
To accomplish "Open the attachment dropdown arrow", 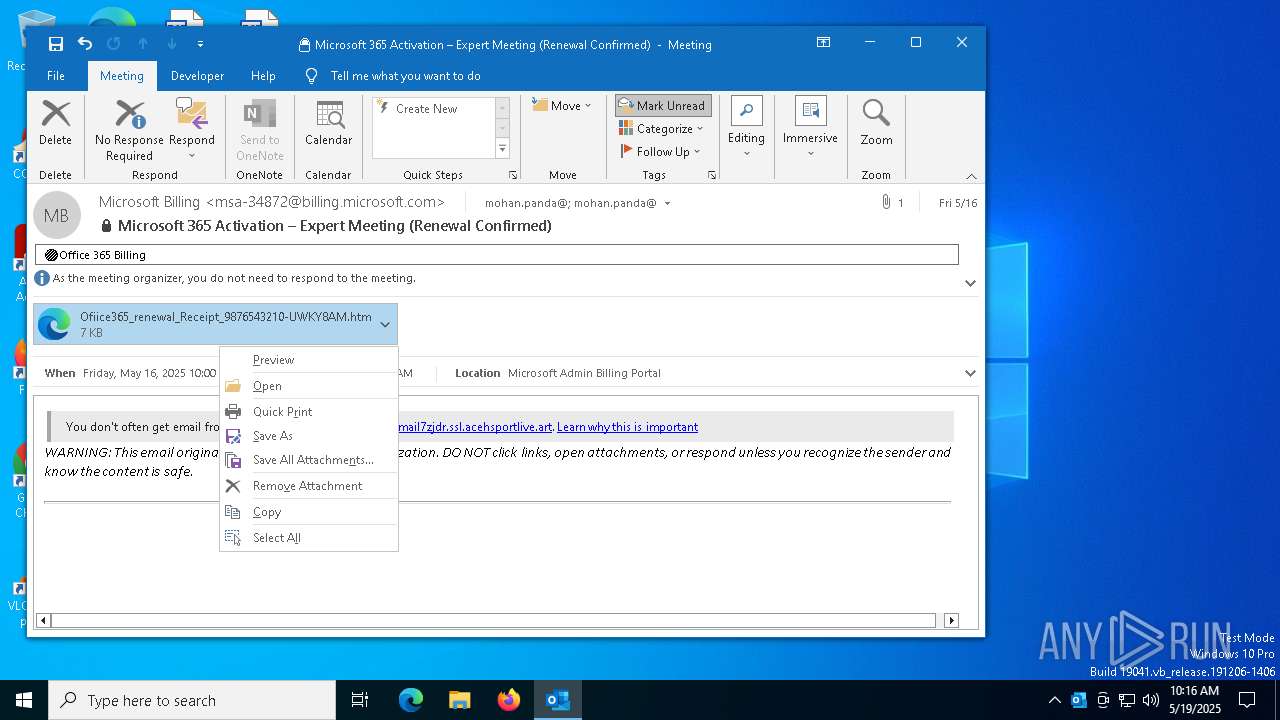I will [x=385, y=324].
